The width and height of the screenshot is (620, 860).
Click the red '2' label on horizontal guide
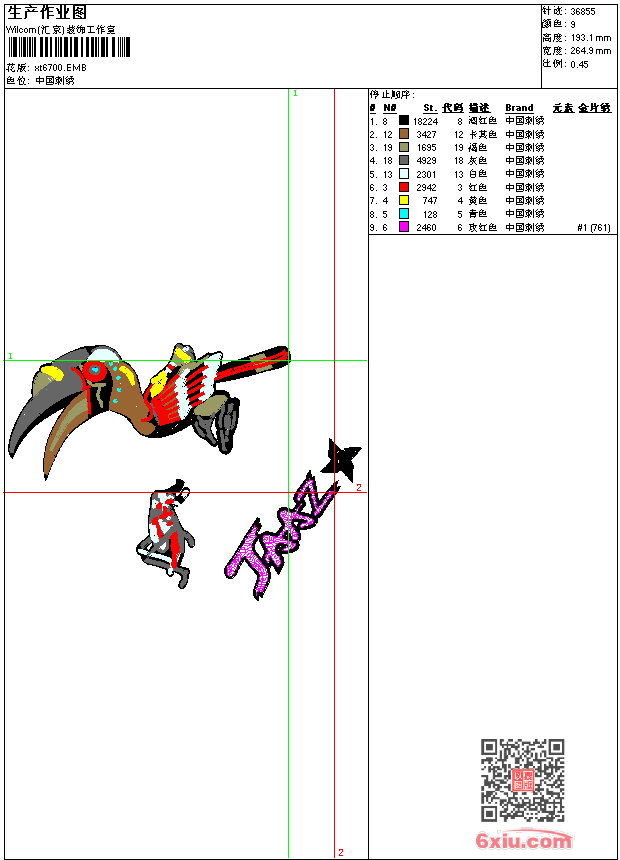tap(359, 488)
